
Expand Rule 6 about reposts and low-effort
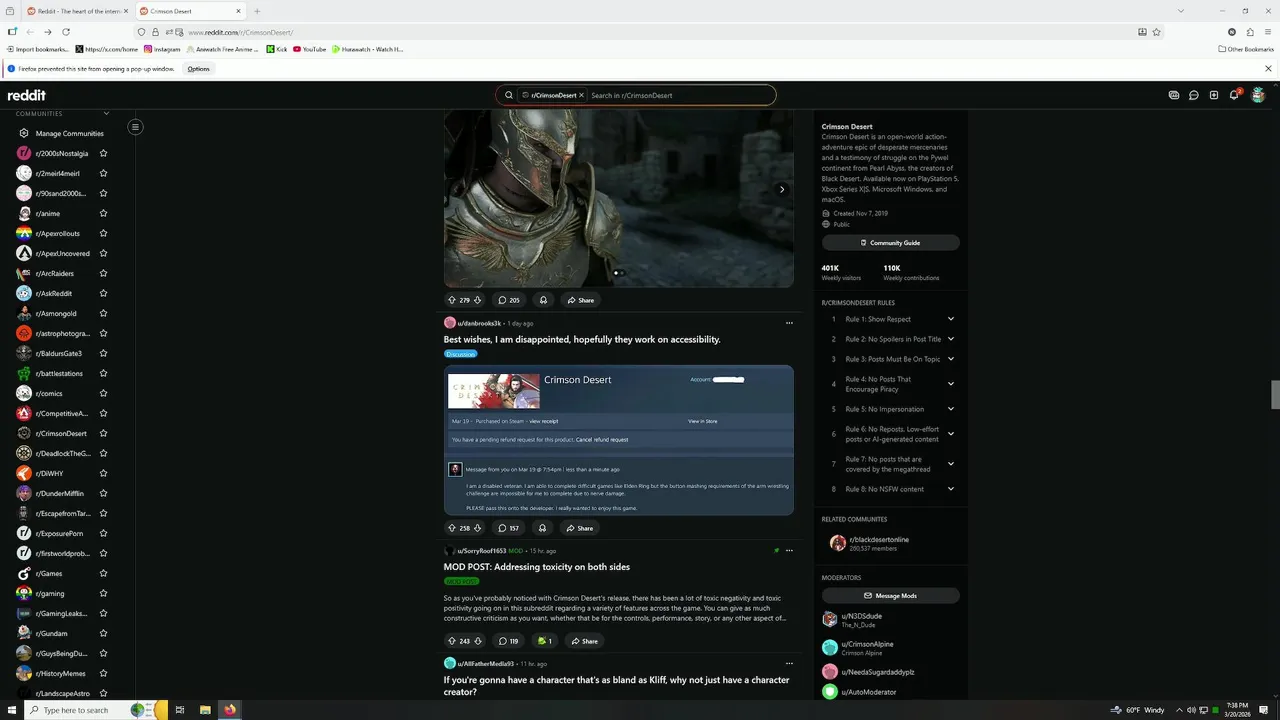click(951, 434)
